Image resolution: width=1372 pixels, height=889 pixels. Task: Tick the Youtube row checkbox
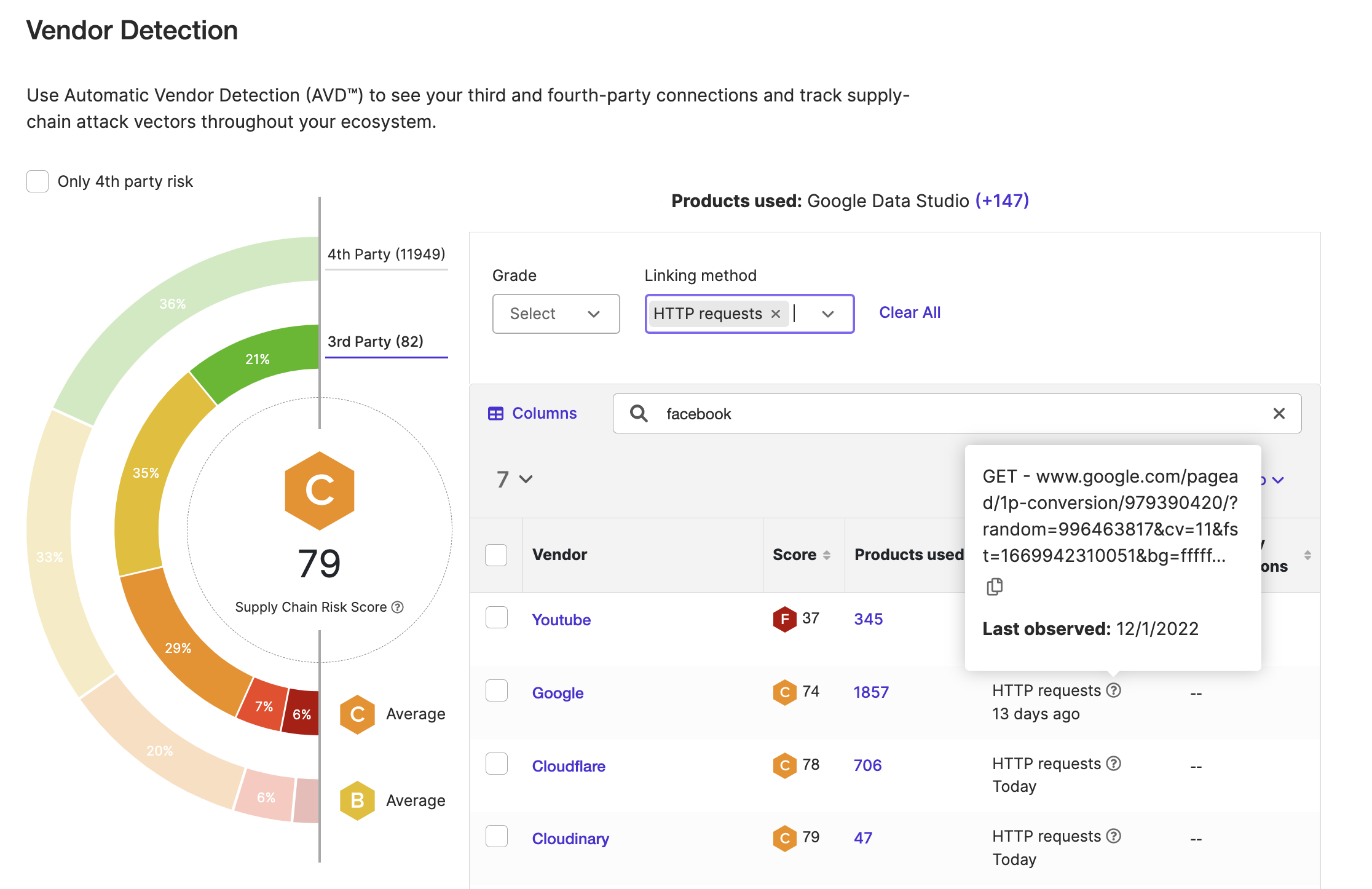point(496,617)
